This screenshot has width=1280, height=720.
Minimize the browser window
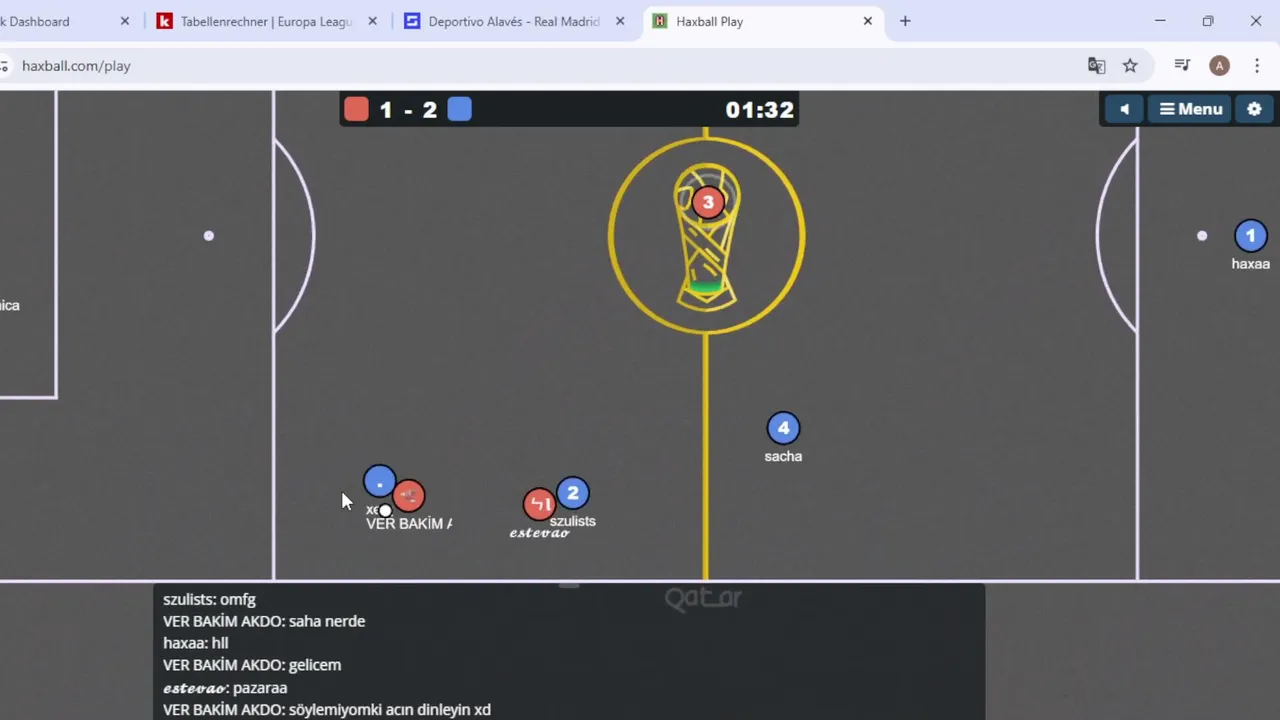coord(1160,21)
